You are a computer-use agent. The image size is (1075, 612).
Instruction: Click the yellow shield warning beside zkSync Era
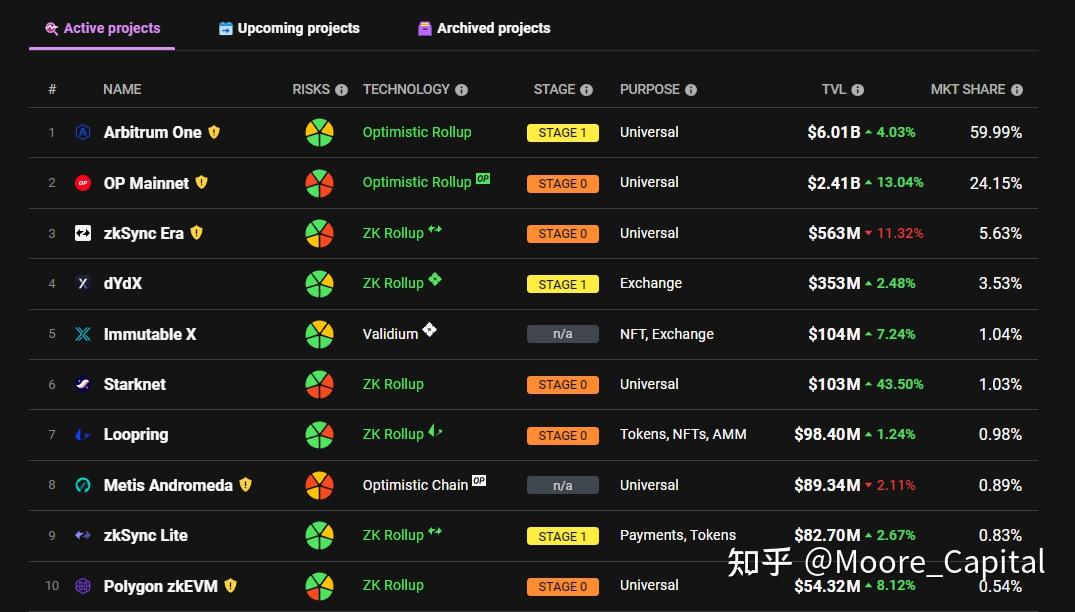point(197,233)
